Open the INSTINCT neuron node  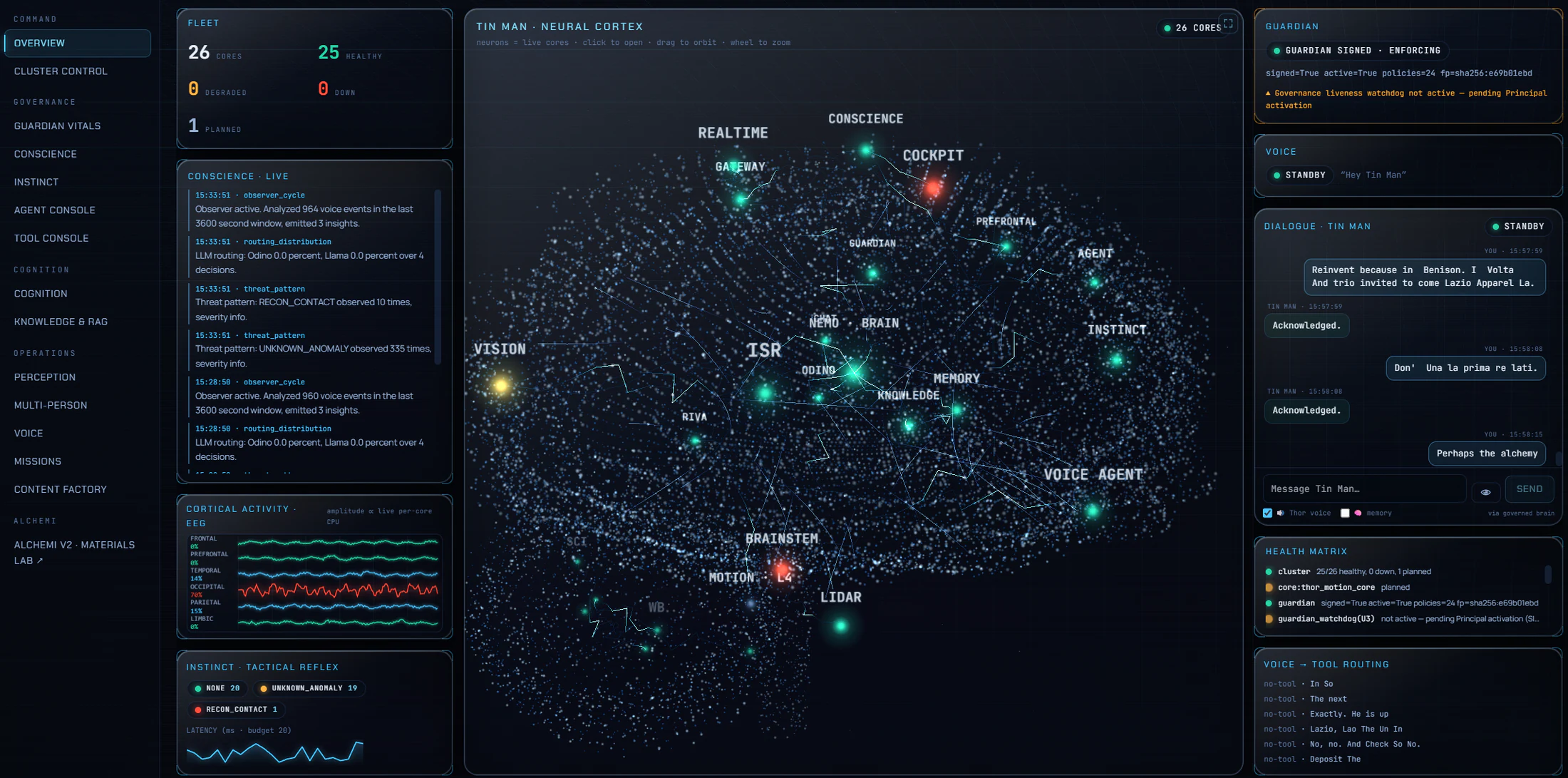coord(1116,360)
